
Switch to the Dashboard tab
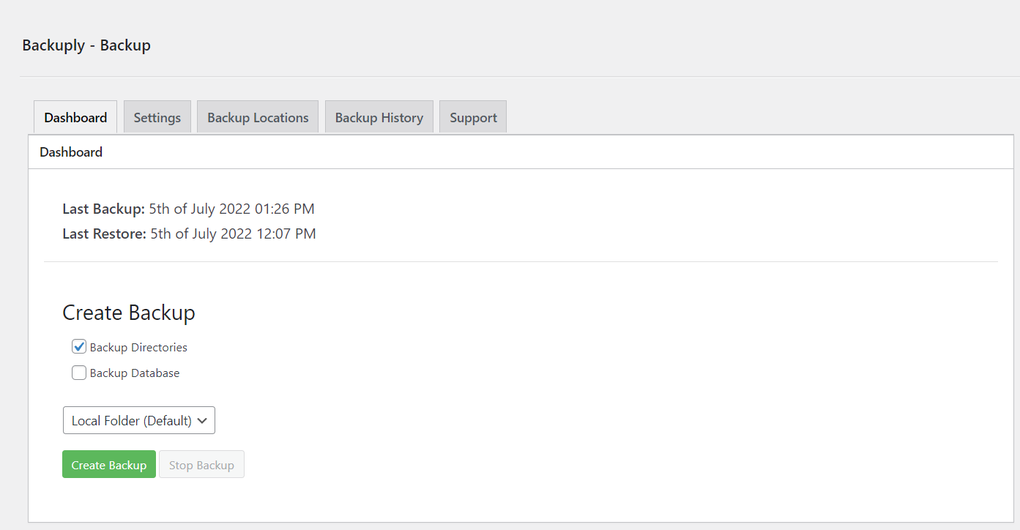coord(75,117)
